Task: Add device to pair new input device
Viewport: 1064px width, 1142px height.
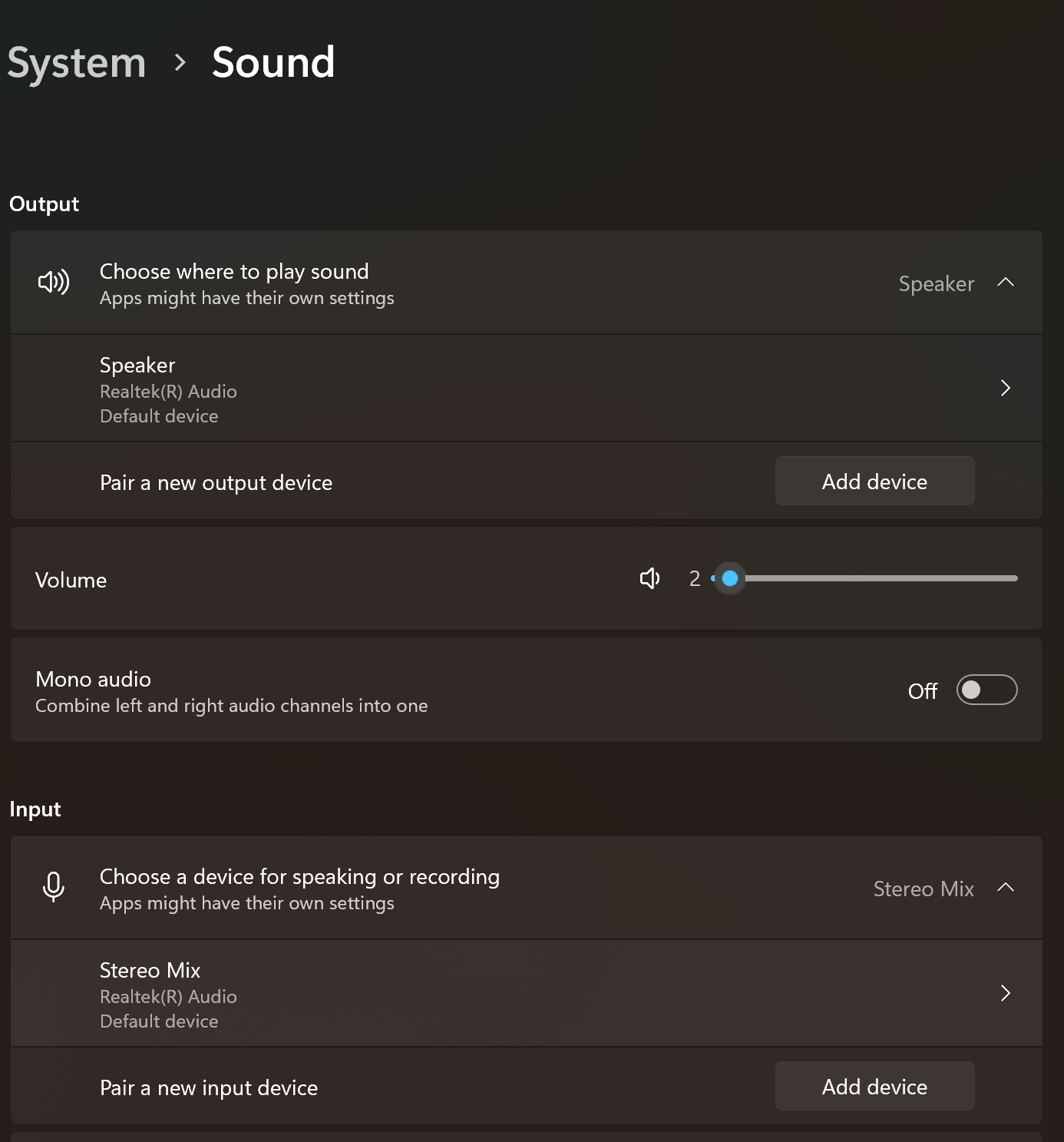Action: pyautogui.click(x=875, y=1087)
